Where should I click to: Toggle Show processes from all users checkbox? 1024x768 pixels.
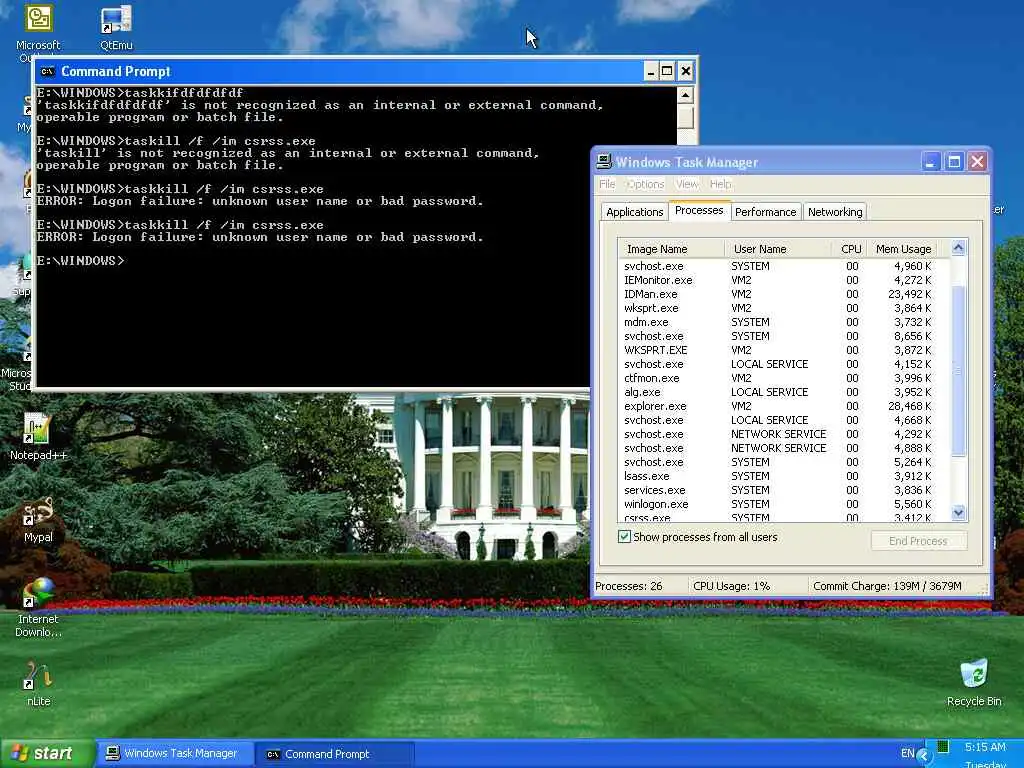[624, 536]
